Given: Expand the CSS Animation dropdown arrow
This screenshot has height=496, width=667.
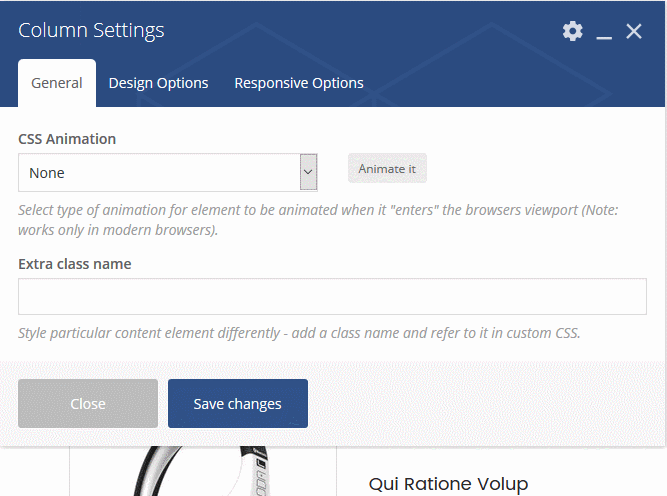Looking at the screenshot, I should (308, 172).
